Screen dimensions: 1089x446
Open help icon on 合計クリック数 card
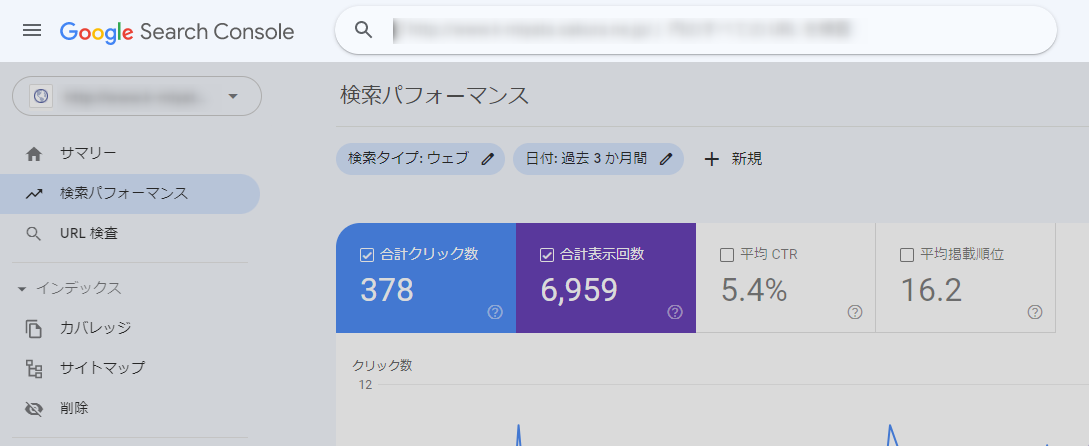(495, 313)
